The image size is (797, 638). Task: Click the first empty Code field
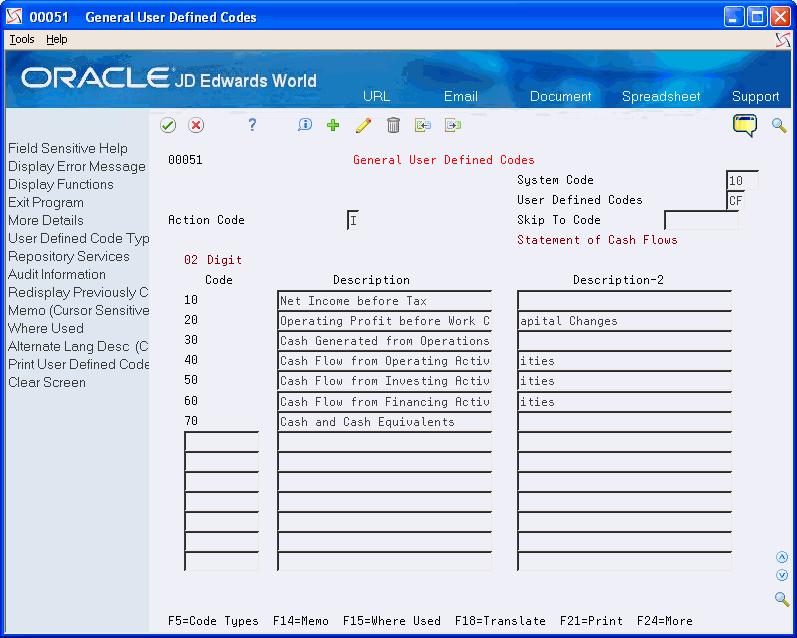pyautogui.click(x=222, y=442)
